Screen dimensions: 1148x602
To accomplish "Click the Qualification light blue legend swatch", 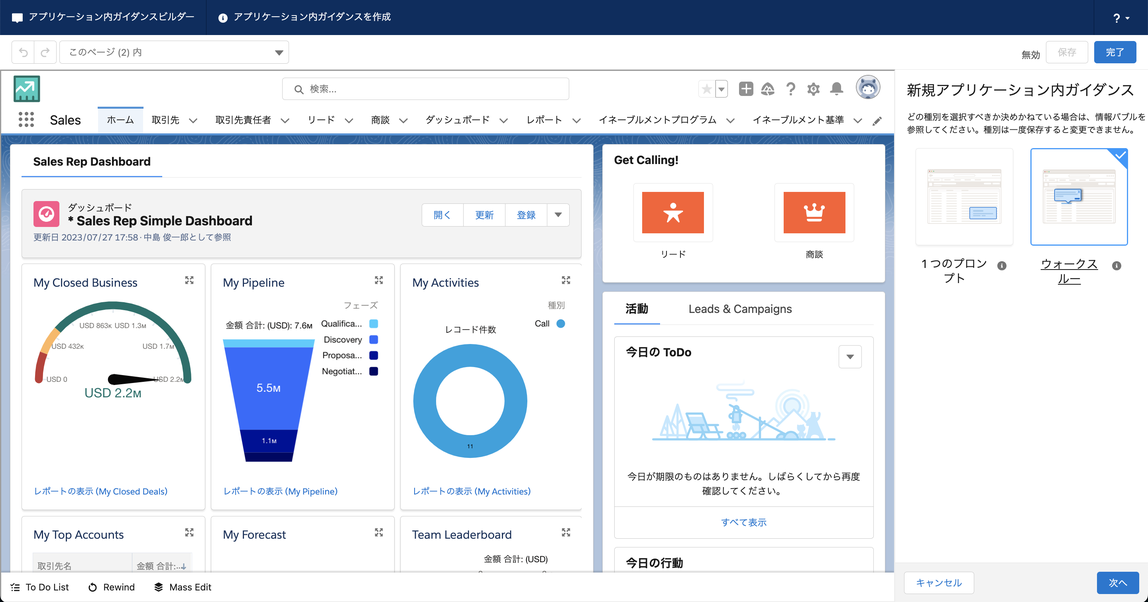I will point(373,324).
